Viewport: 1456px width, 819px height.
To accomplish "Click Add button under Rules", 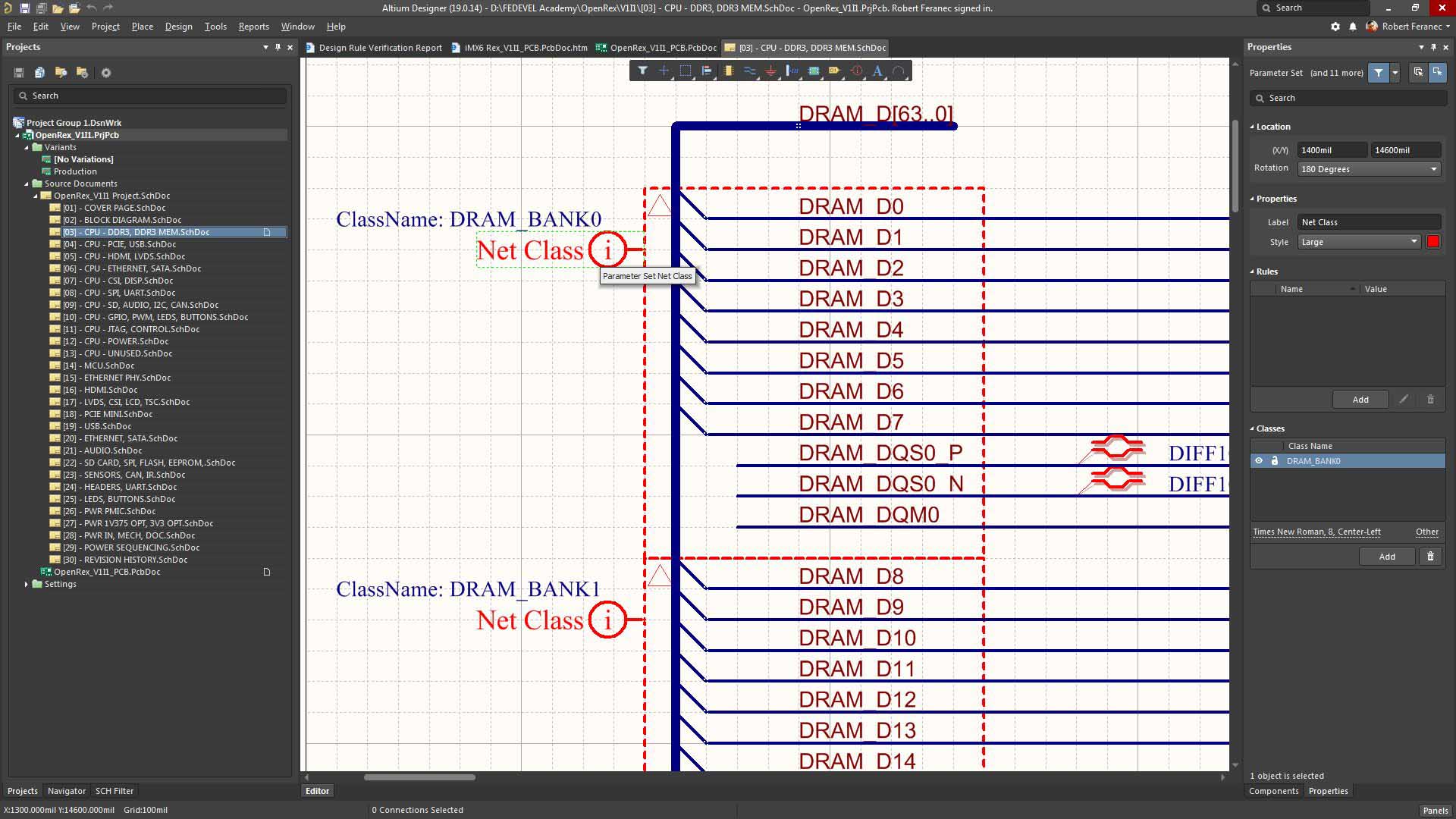I will 1360,400.
